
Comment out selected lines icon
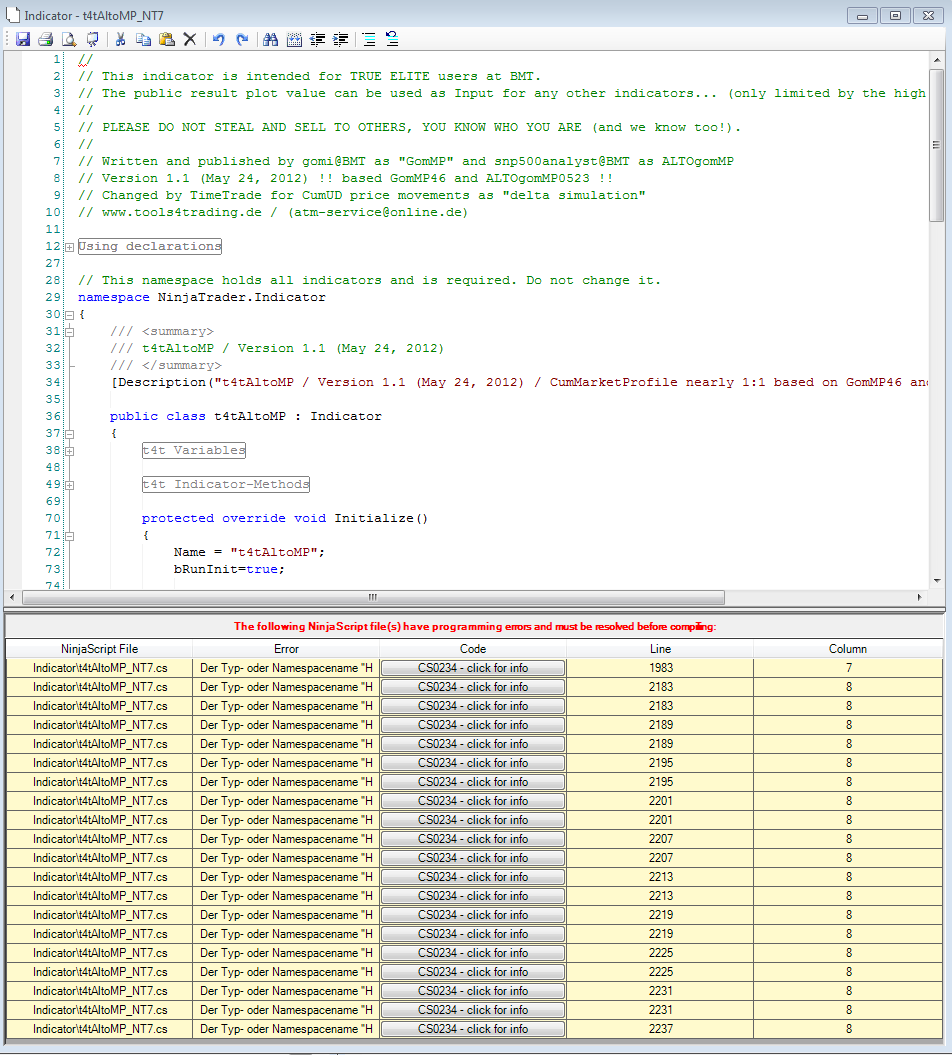369,39
